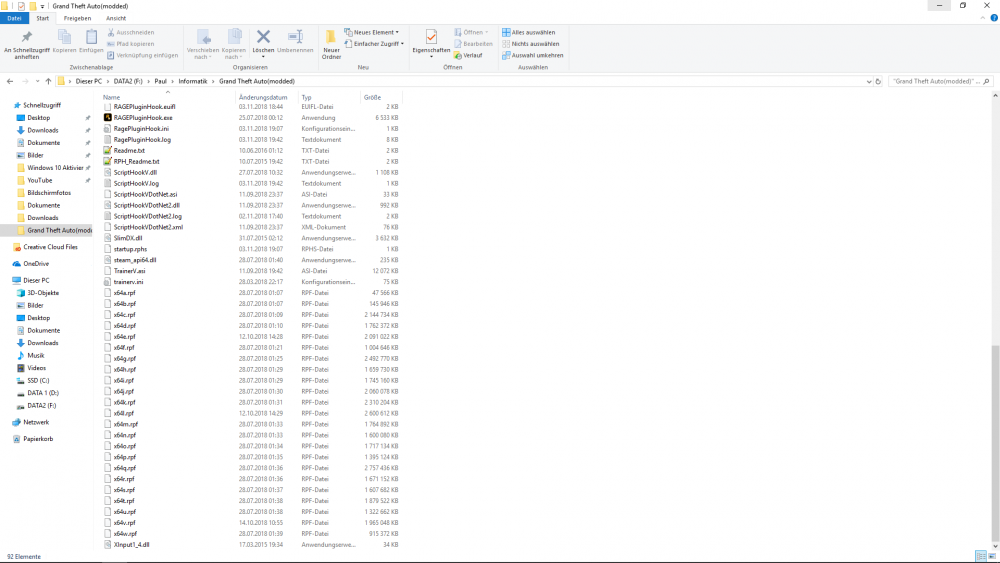
Task: Open Einfacher Zugriff dropdown
Action: pos(374,43)
